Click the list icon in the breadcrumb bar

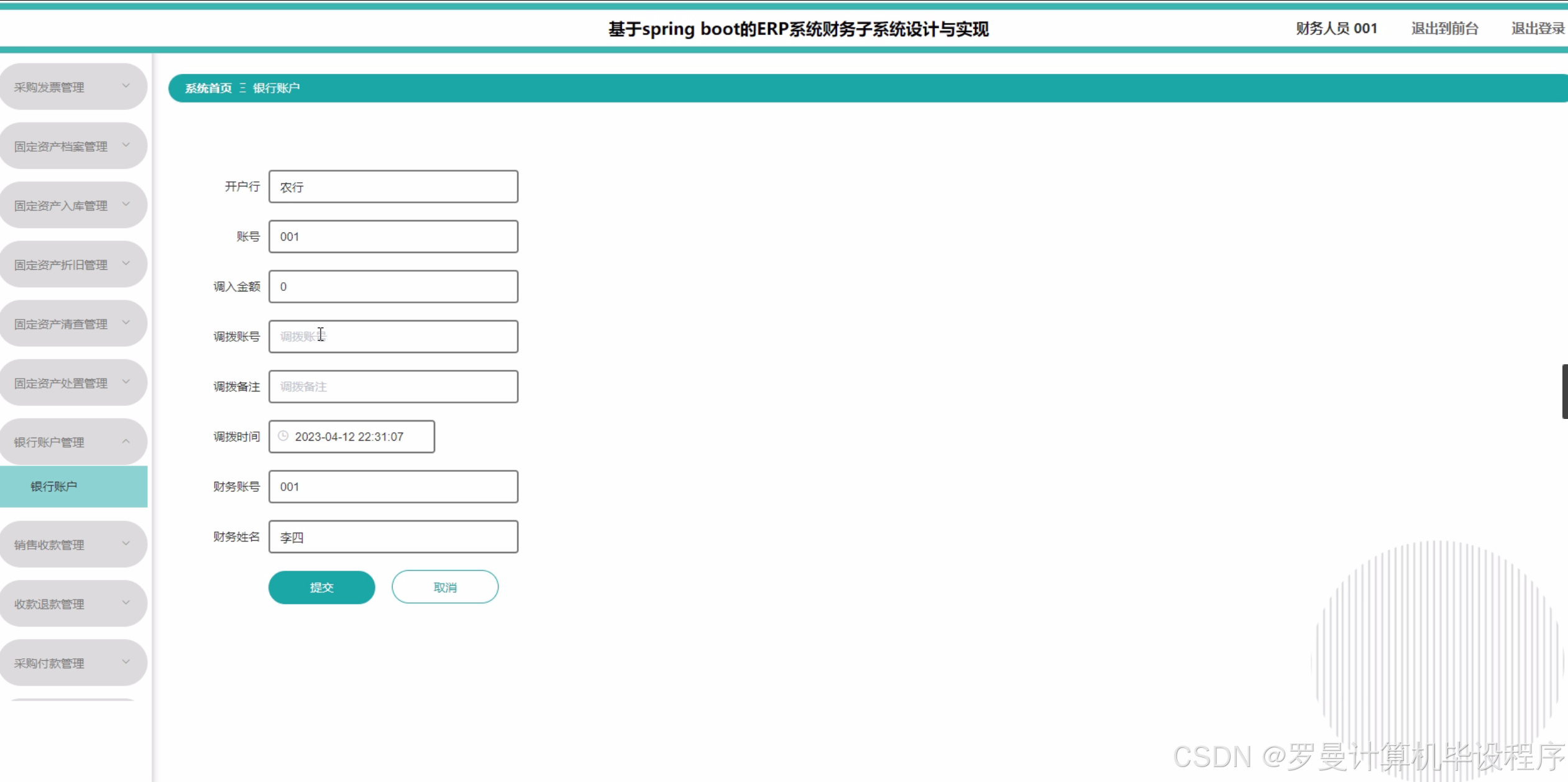(244, 88)
